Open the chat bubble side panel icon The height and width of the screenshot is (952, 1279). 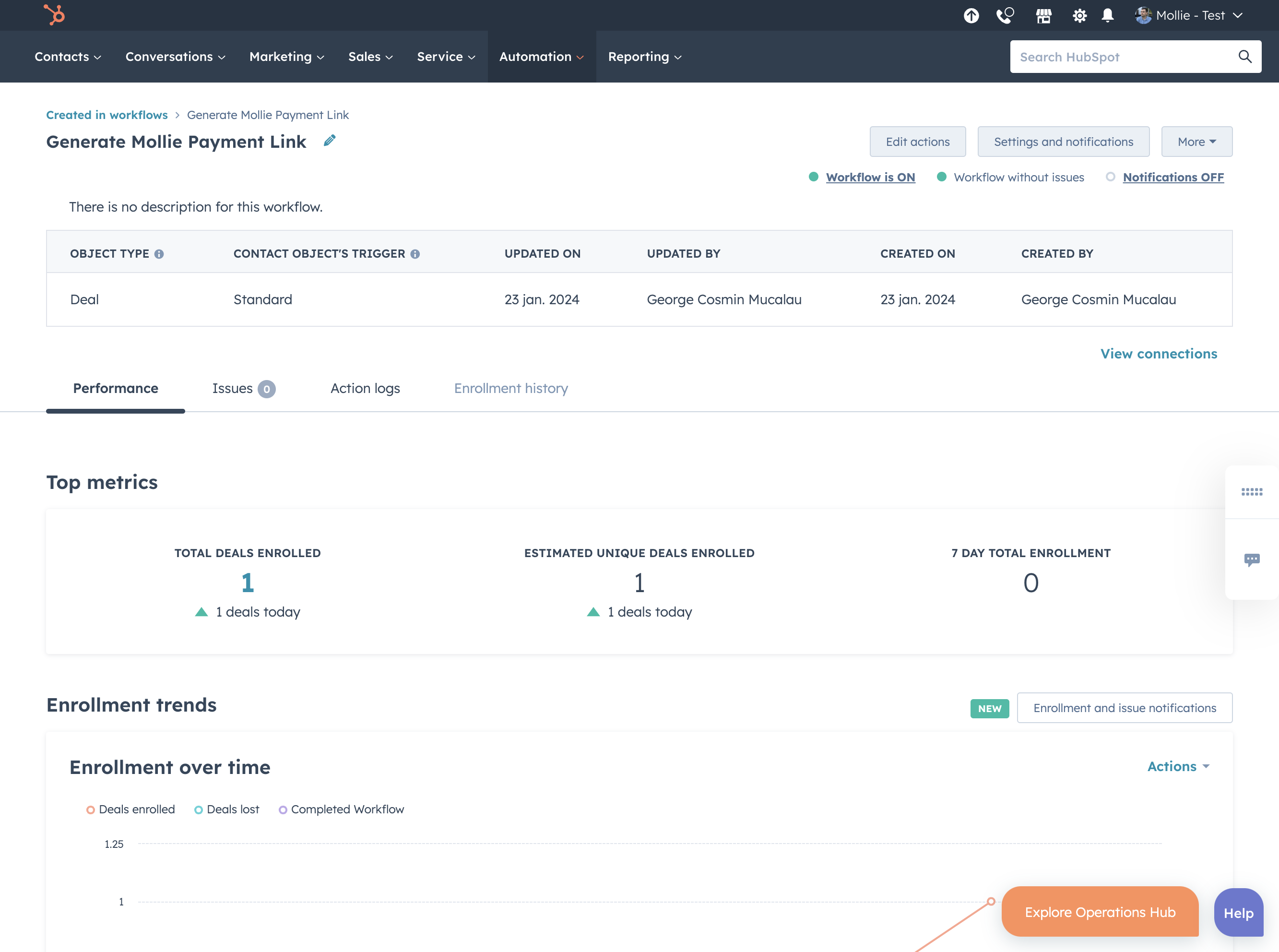coord(1252,559)
